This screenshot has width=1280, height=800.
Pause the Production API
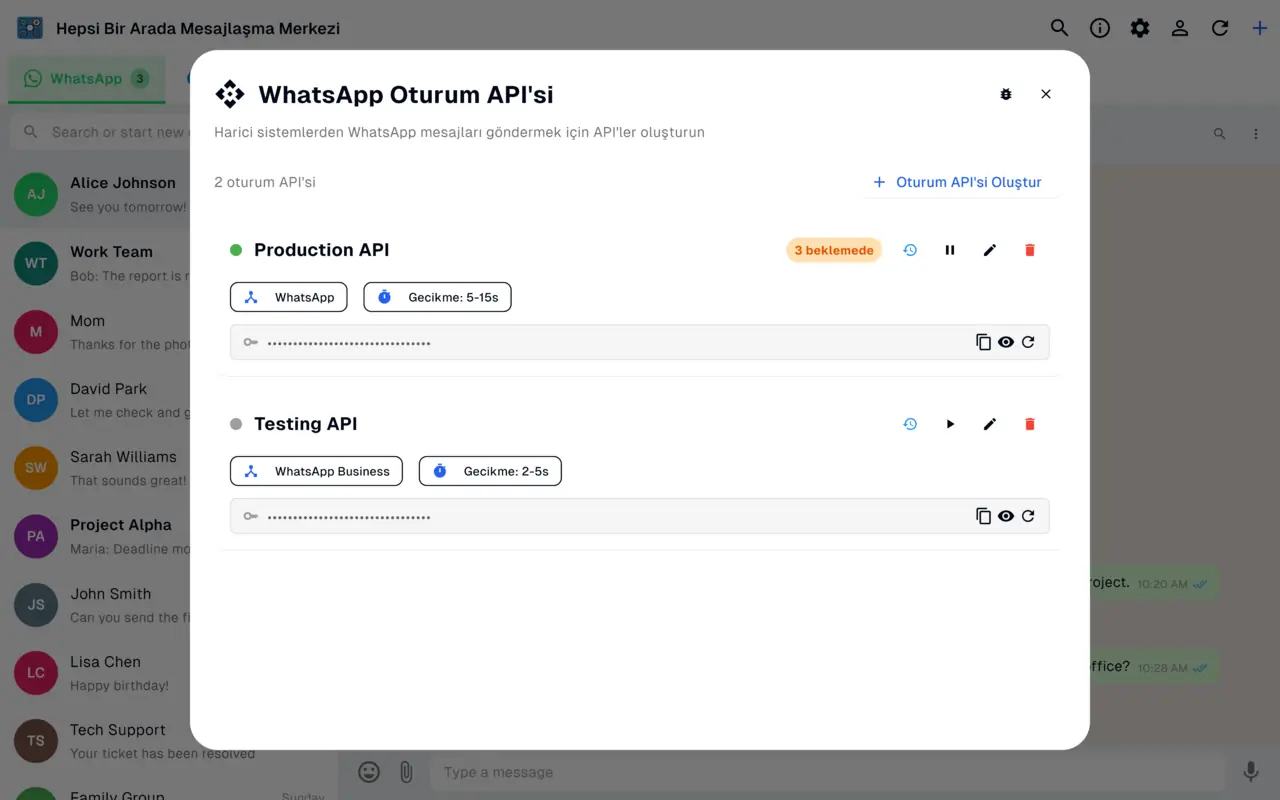950,250
